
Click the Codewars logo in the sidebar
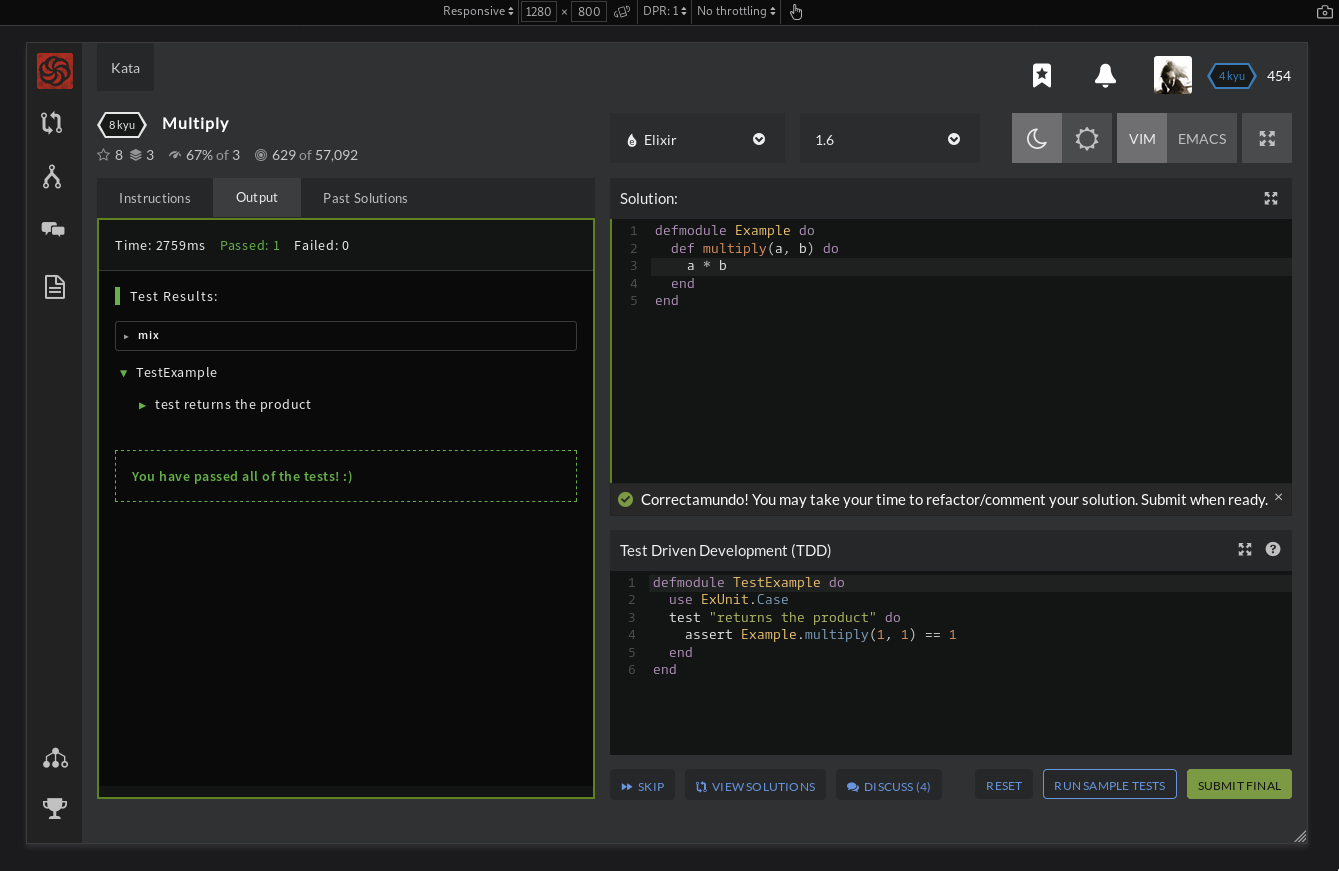point(54,71)
